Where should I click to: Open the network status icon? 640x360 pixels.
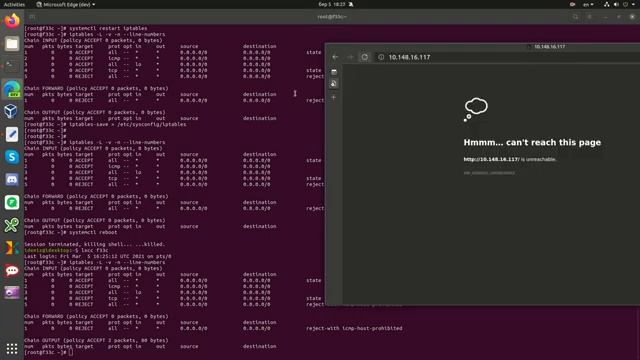607,4
